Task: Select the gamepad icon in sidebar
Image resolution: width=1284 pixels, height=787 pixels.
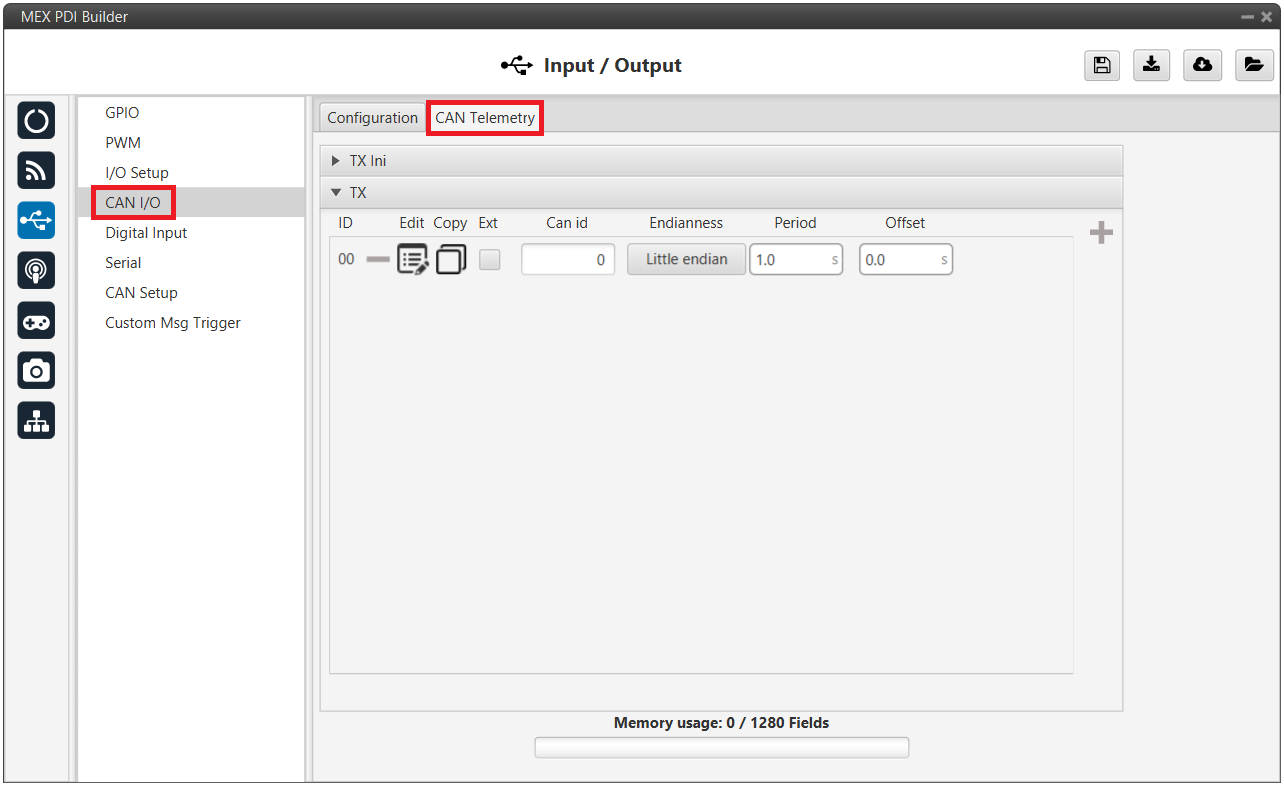Action: (x=36, y=321)
